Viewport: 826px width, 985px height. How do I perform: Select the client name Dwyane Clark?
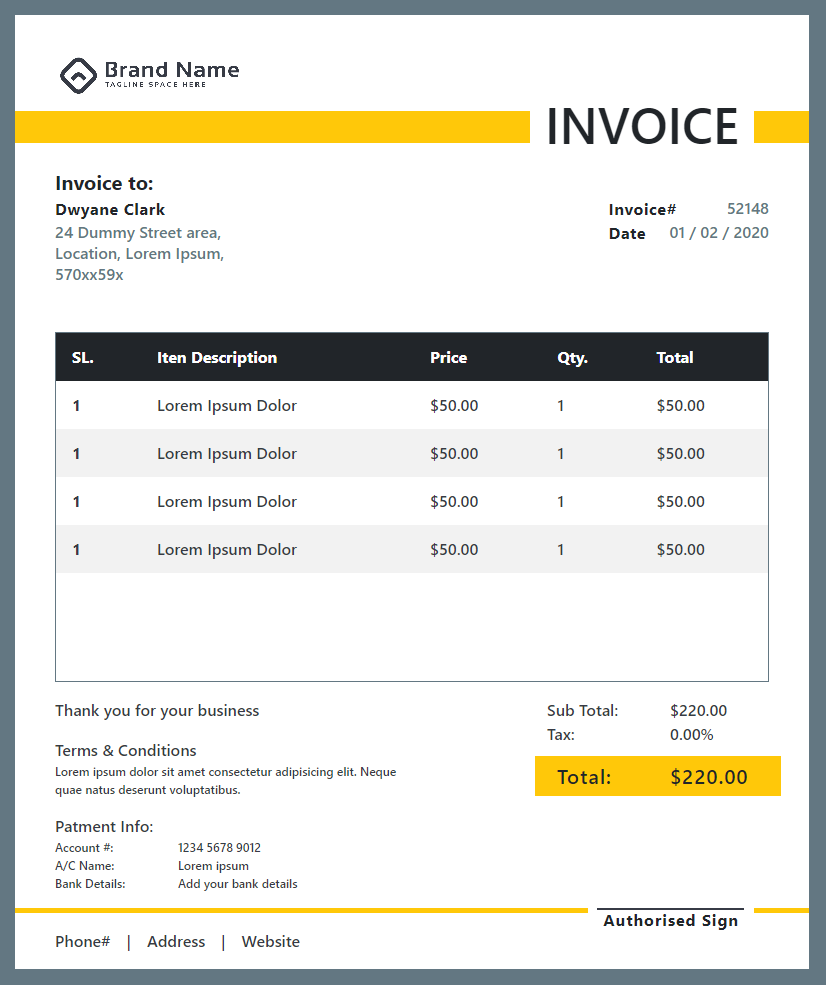pyautogui.click(x=110, y=209)
